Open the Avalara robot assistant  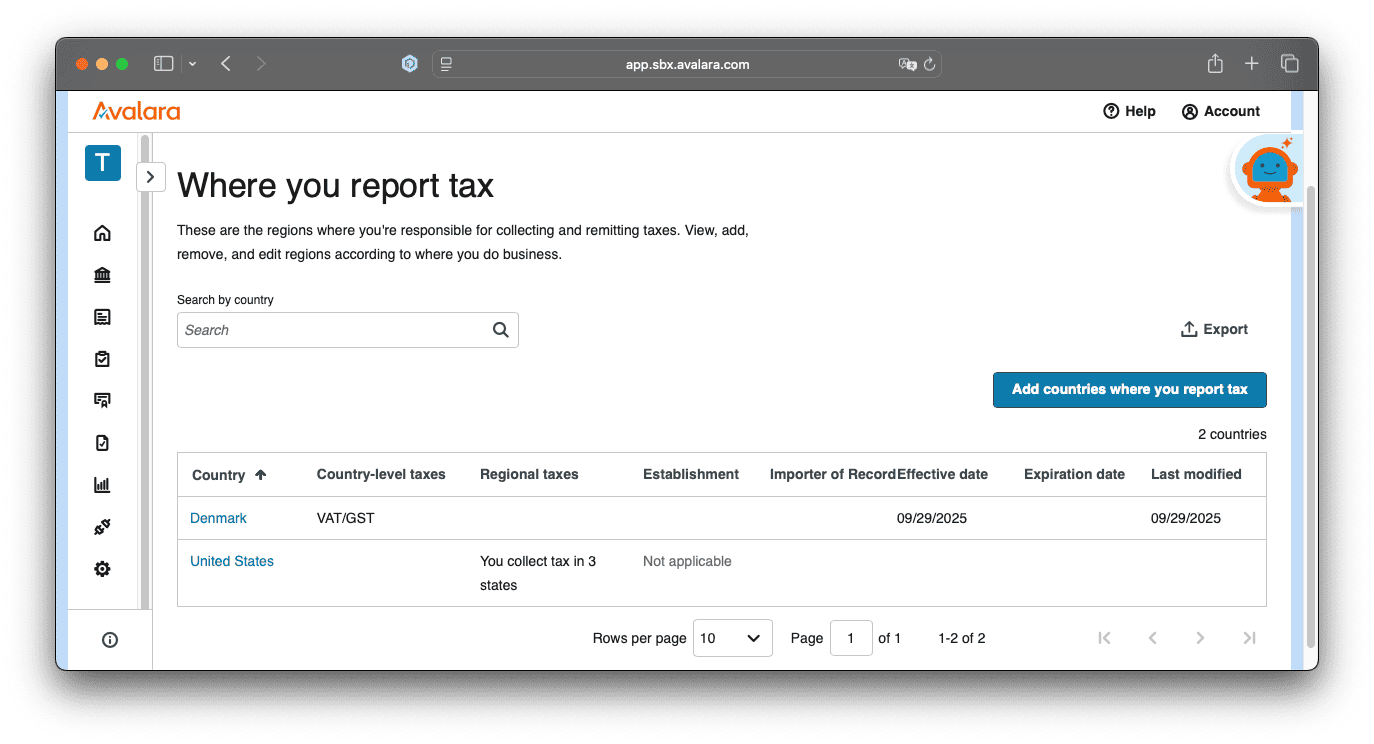pos(1267,170)
